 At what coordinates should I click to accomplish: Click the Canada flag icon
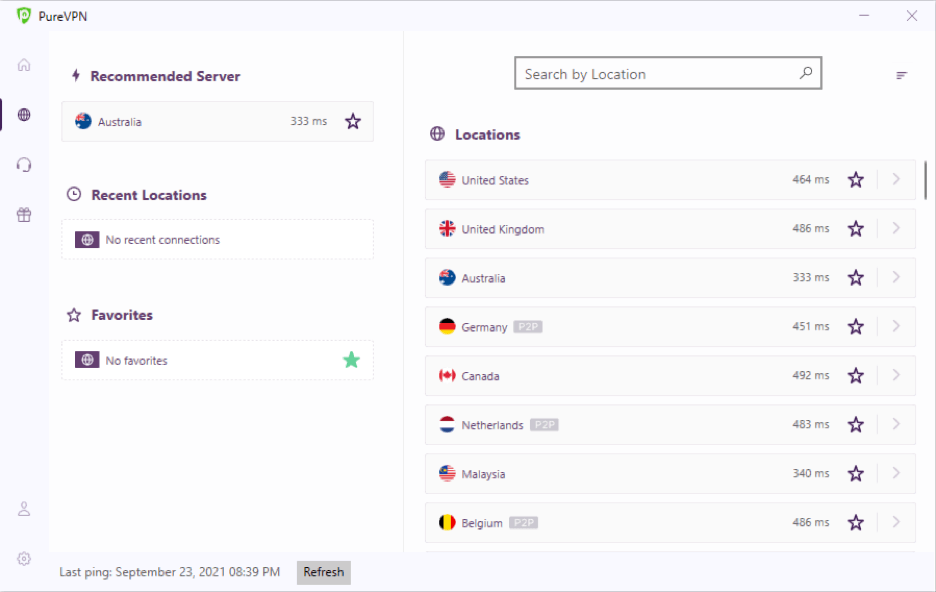[447, 375]
